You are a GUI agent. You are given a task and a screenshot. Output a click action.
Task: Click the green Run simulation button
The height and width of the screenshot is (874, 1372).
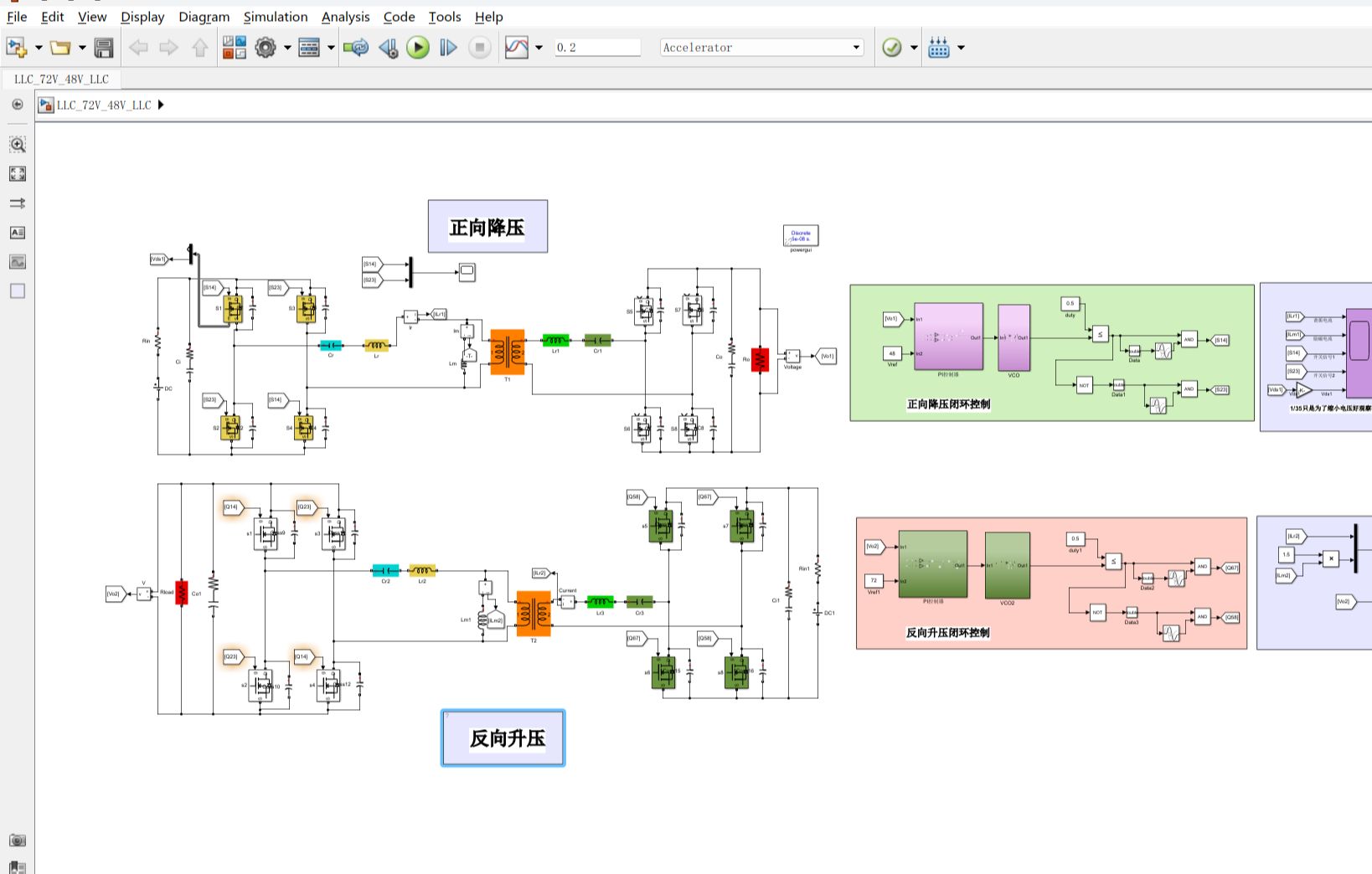click(x=418, y=48)
